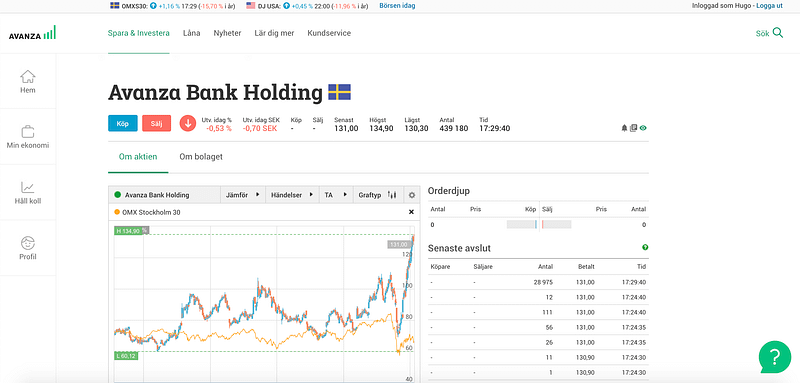Open the Hem sidebar home icon
Screen dimensions: 800x383
point(28,76)
